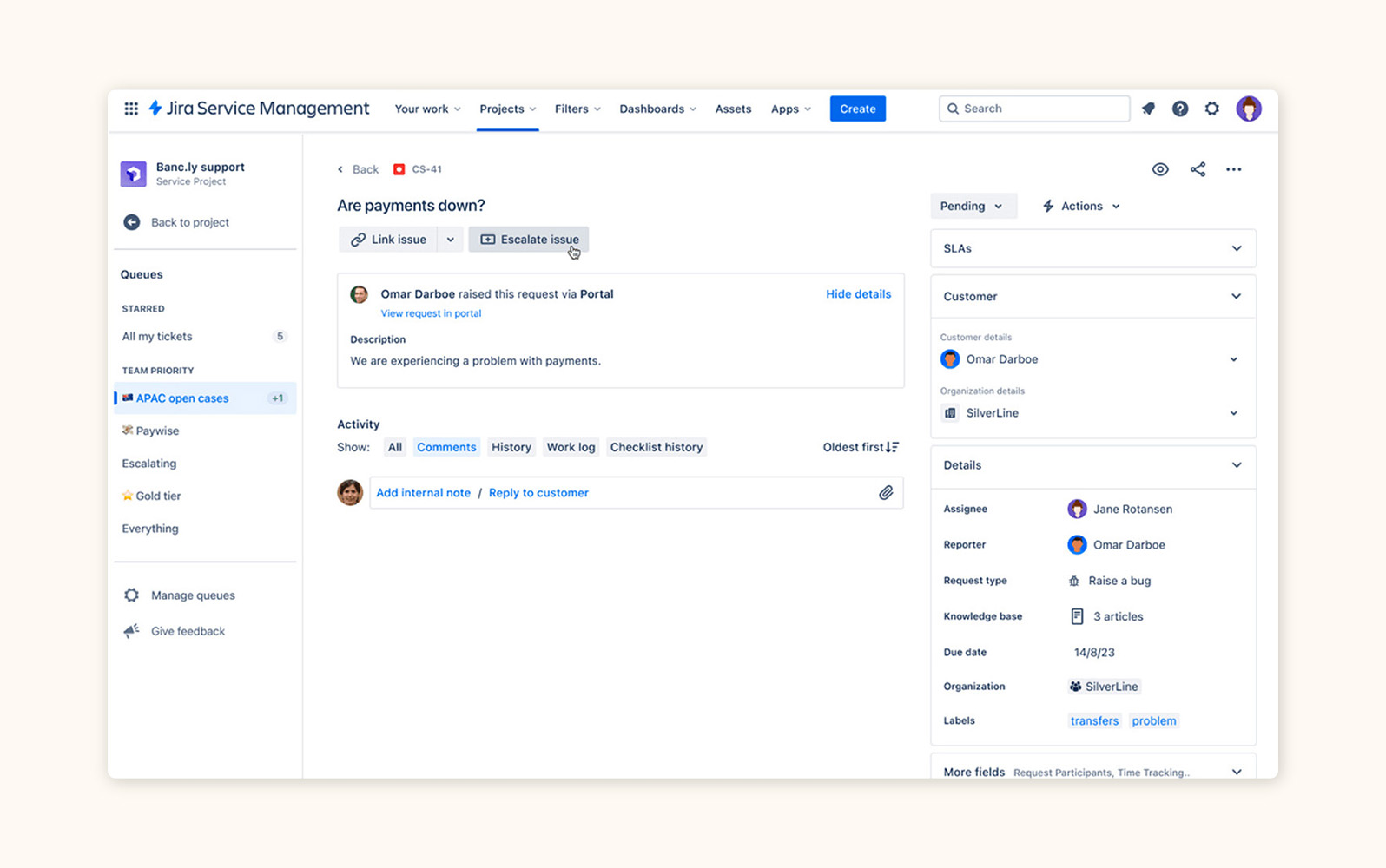Click the blue Create button
Screen dimensions: 1386x868
coord(858,108)
